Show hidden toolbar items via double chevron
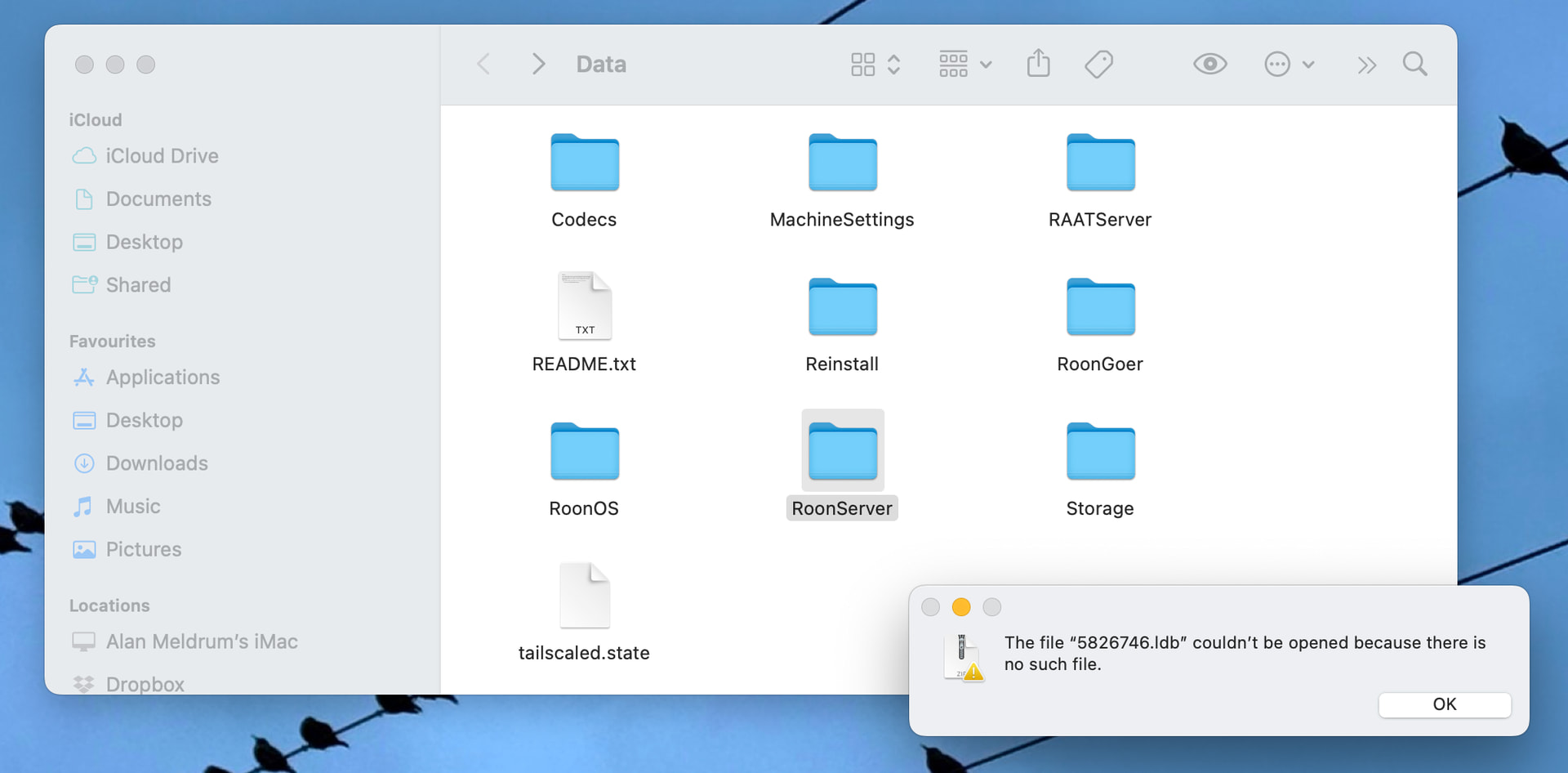This screenshot has width=1568, height=773. (x=1366, y=64)
